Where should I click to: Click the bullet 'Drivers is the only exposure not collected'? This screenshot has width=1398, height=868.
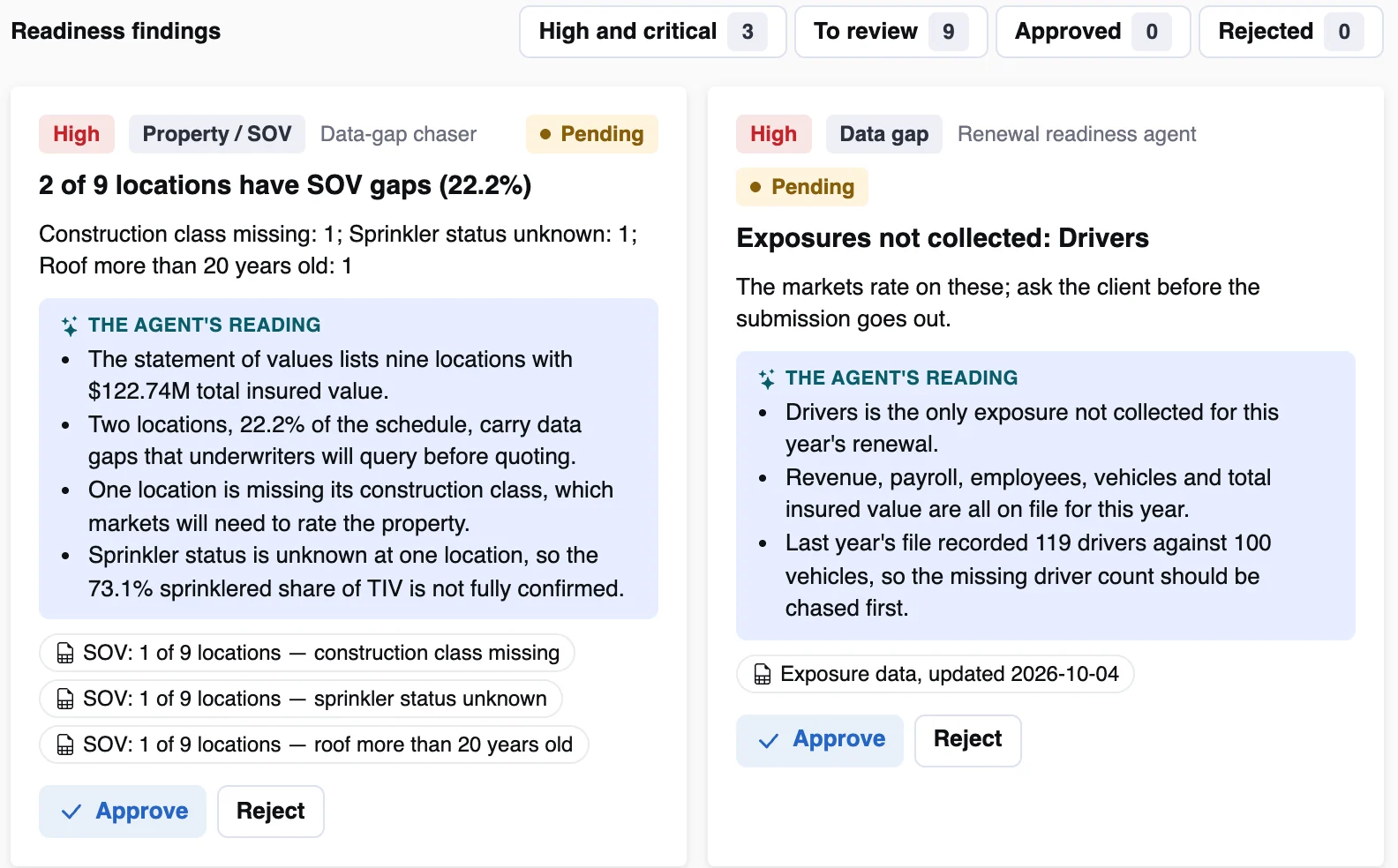click(1032, 428)
